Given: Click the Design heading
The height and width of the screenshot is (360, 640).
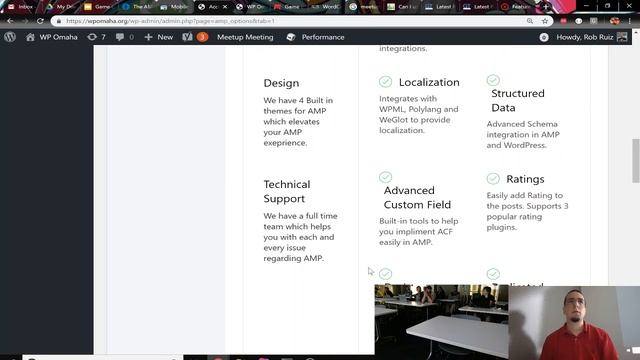Looking at the screenshot, I should click(281, 83).
